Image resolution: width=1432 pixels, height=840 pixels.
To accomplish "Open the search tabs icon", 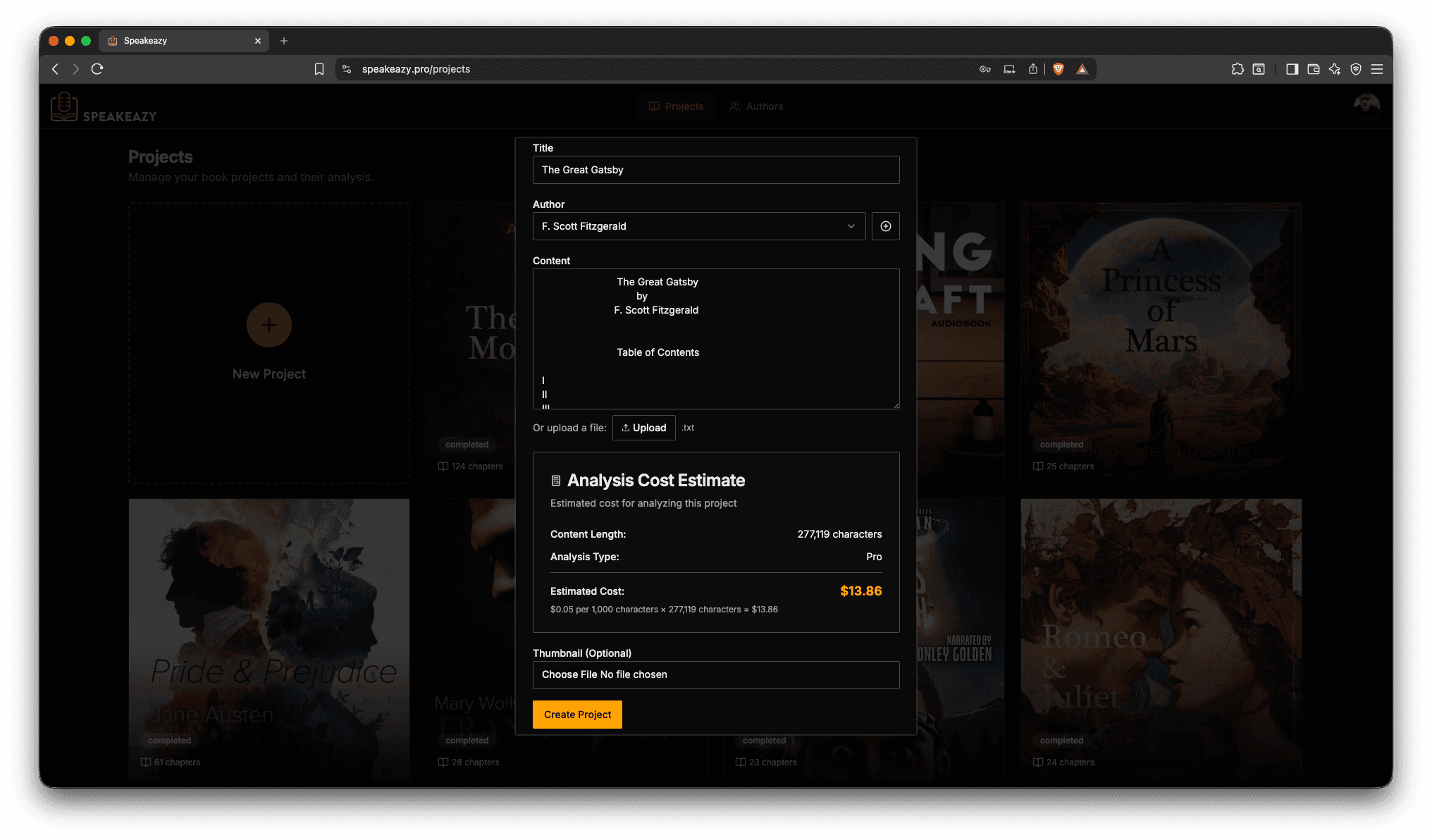I will (1259, 68).
